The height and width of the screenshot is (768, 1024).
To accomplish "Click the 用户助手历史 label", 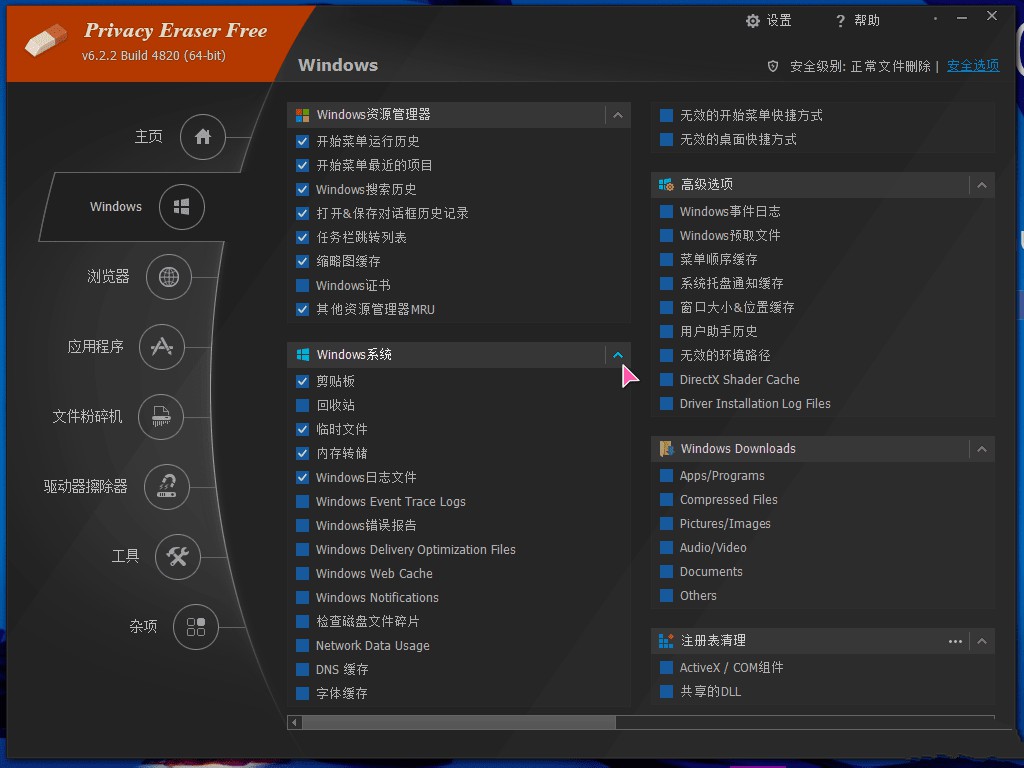I will [718, 332].
